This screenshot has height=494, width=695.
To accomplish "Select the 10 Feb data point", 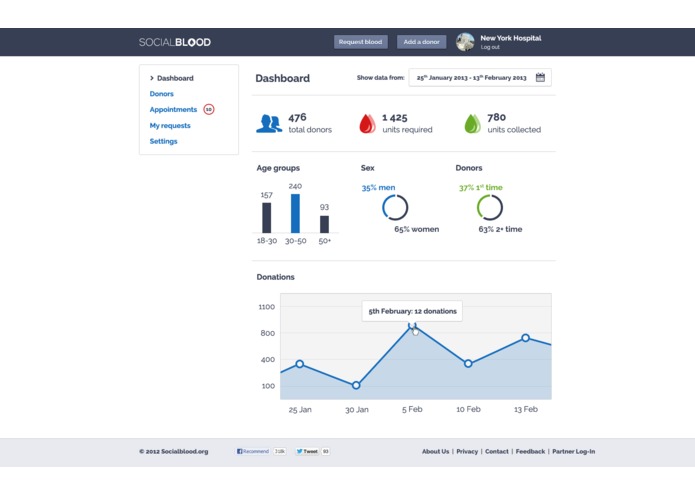I will click(468, 363).
